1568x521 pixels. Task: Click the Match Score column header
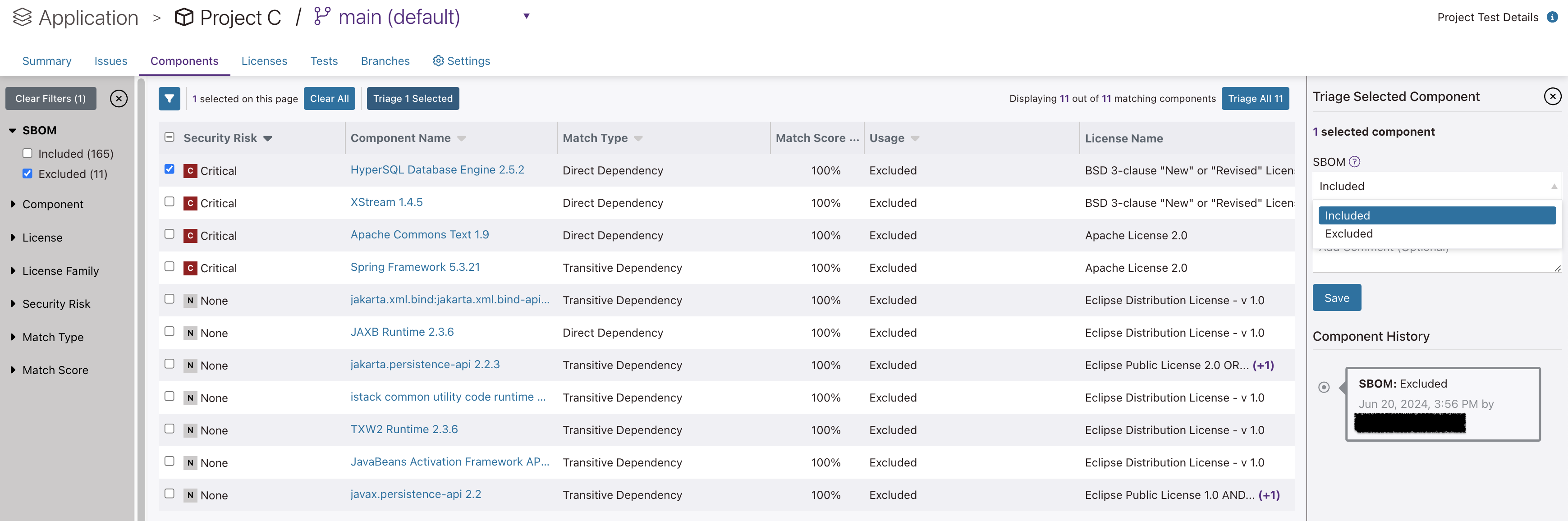(x=817, y=138)
